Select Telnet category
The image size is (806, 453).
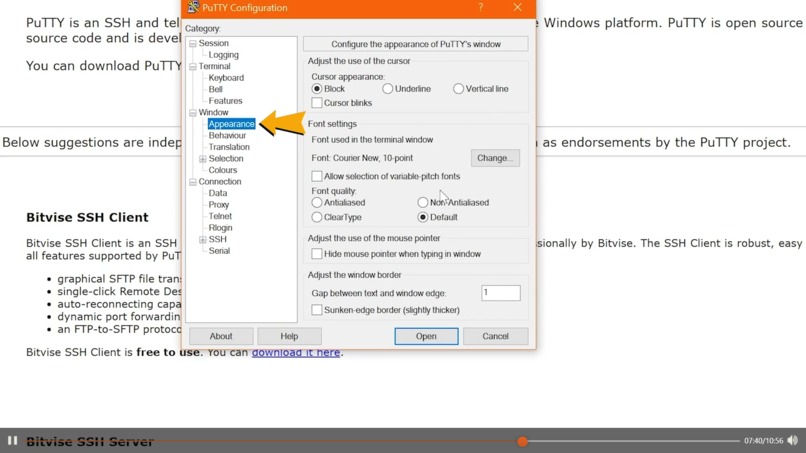(220, 216)
